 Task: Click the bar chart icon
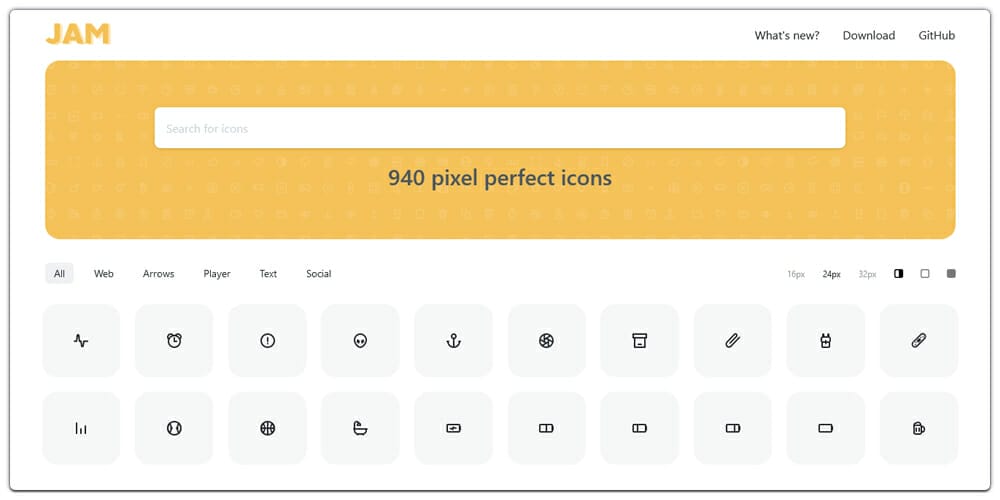click(81, 428)
